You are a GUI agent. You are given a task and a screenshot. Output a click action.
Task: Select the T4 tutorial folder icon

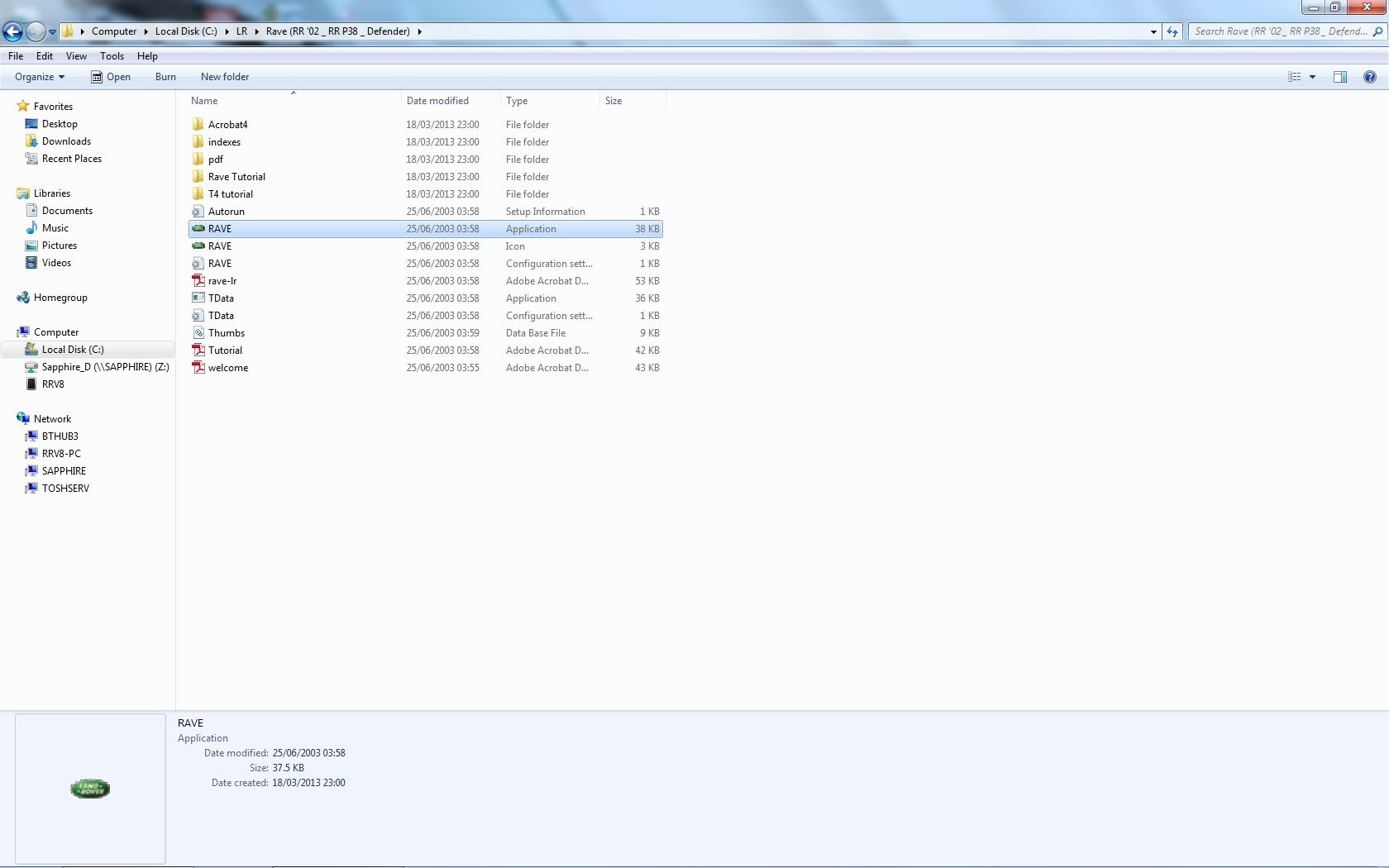point(198,194)
